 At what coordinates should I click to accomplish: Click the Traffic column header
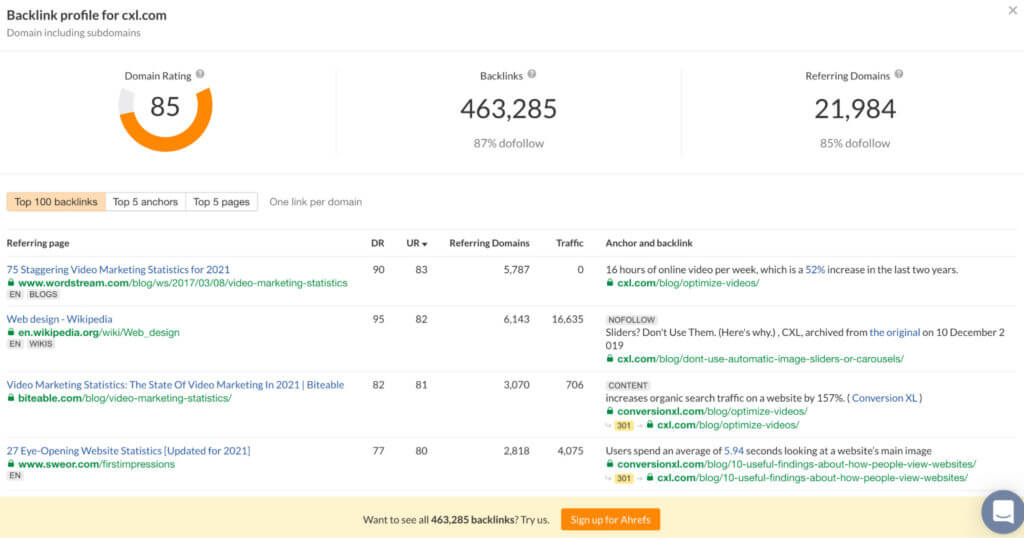(x=569, y=243)
